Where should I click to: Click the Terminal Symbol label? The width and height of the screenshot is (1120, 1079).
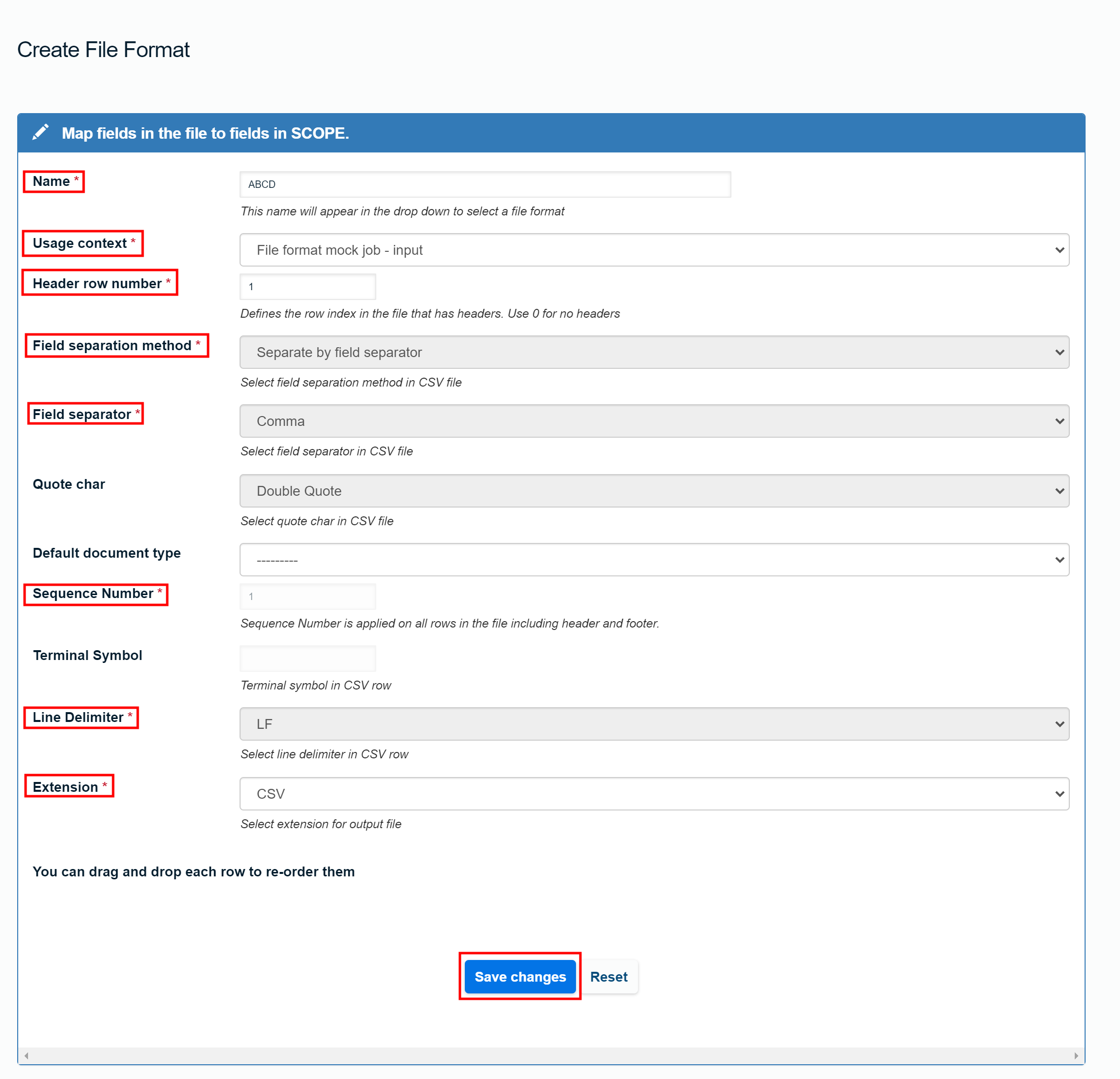pos(88,655)
